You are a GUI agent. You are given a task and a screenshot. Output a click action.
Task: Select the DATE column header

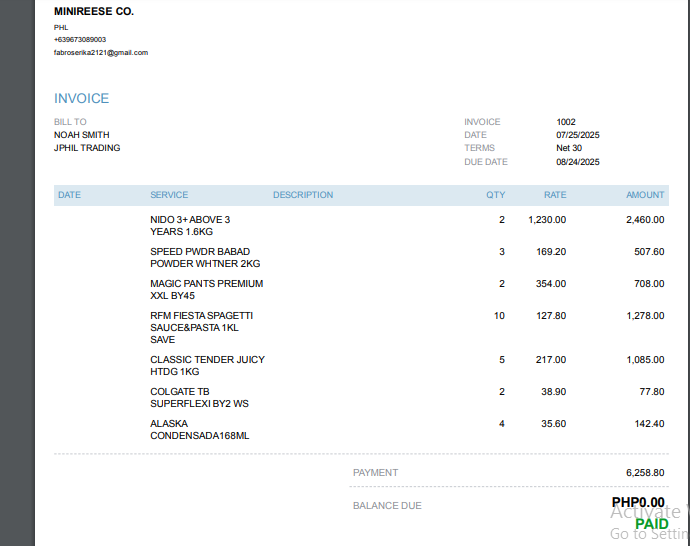coord(70,195)
